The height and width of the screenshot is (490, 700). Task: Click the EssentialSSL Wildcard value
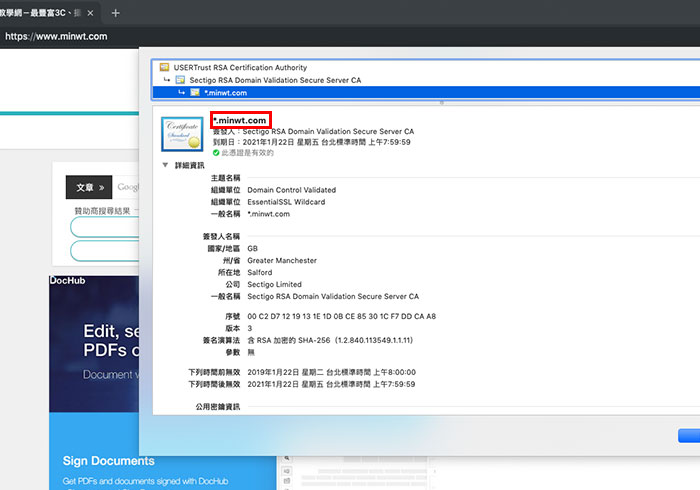click(286, 202)
